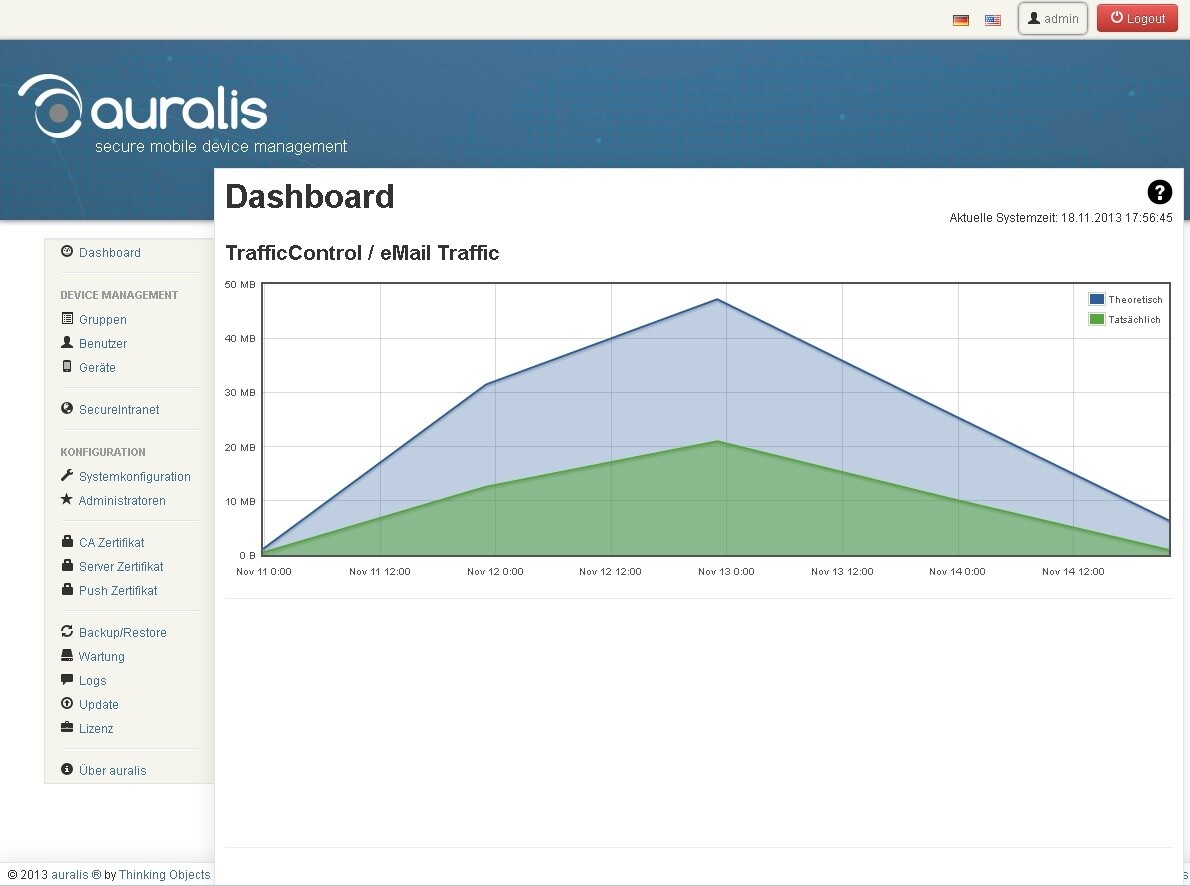The image size is (1190, 886).
Task: Click the chart peak at Nov 13 0:00
Action: 718,300
